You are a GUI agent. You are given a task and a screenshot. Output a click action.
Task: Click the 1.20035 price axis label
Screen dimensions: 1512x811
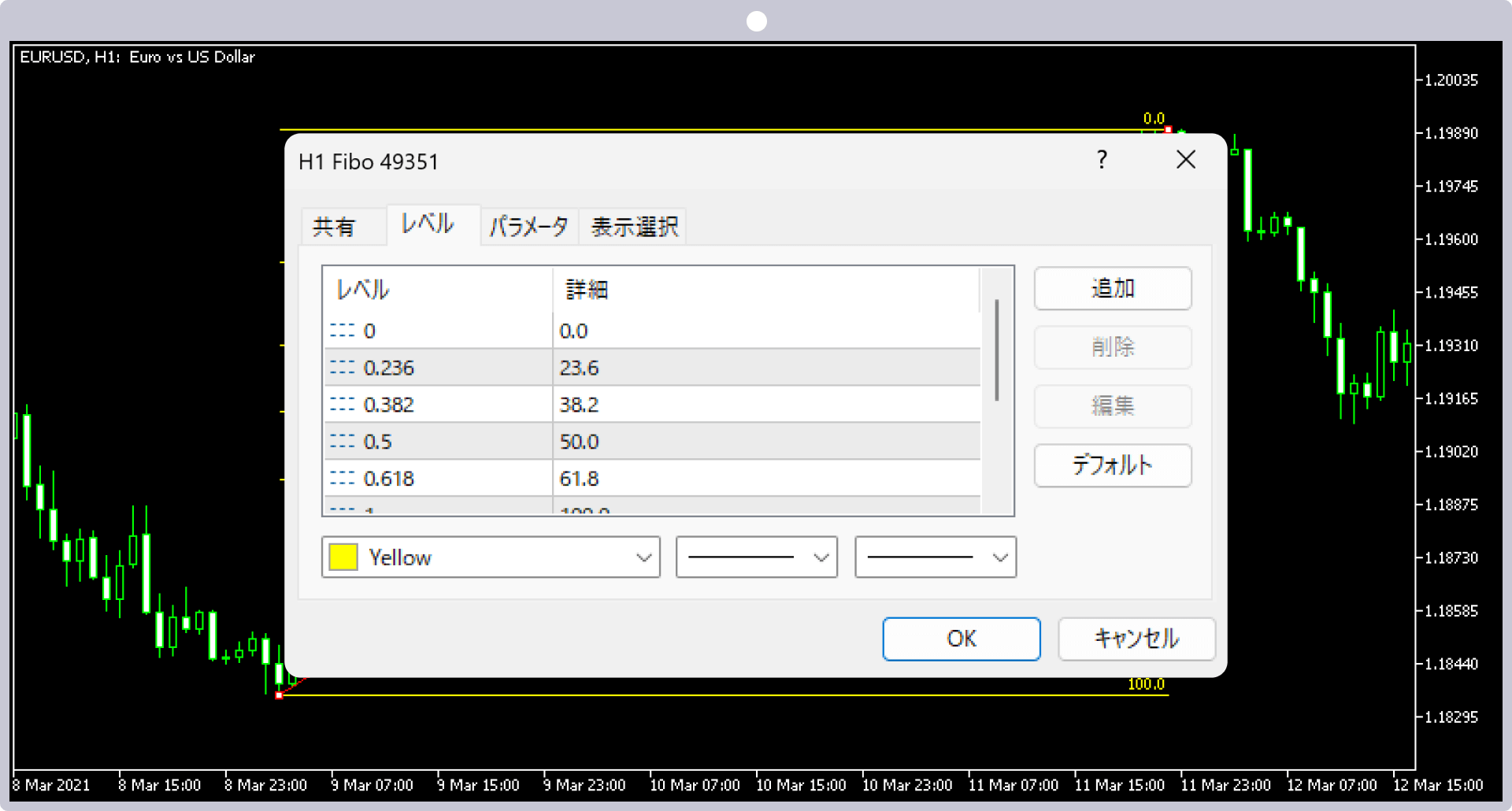[1451, 80]
